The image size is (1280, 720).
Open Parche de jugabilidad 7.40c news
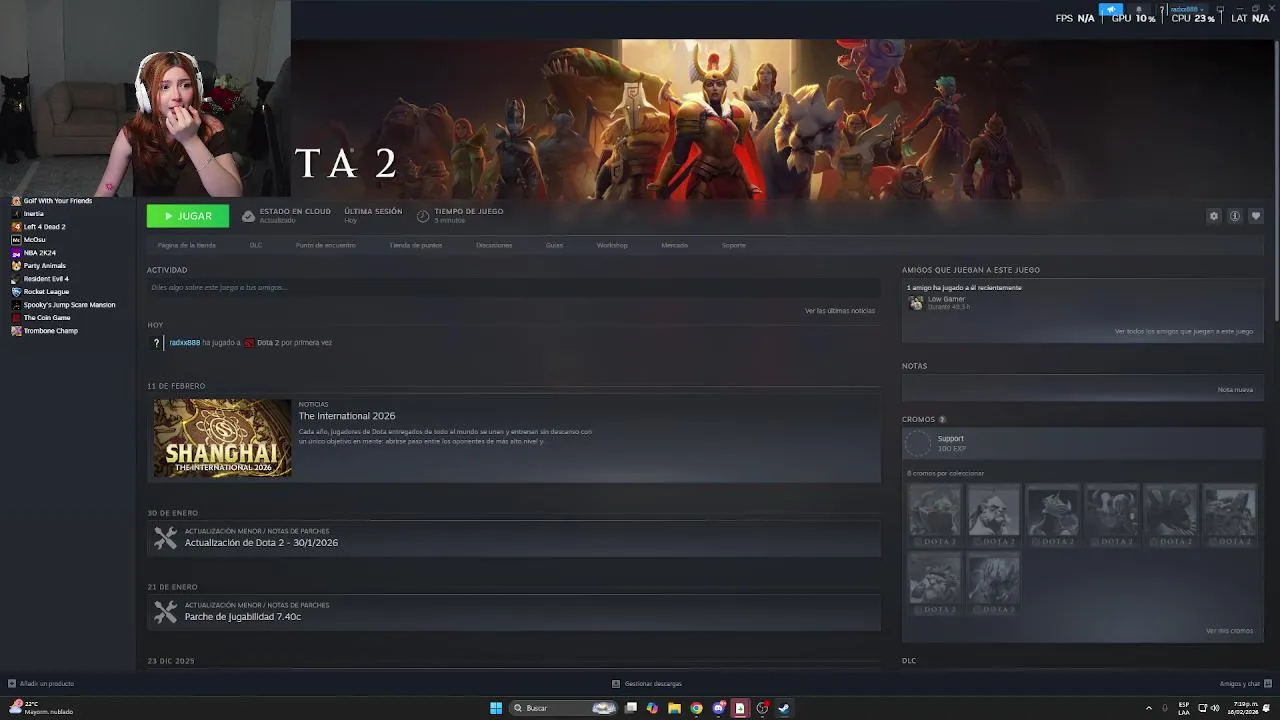click(243, 617)
